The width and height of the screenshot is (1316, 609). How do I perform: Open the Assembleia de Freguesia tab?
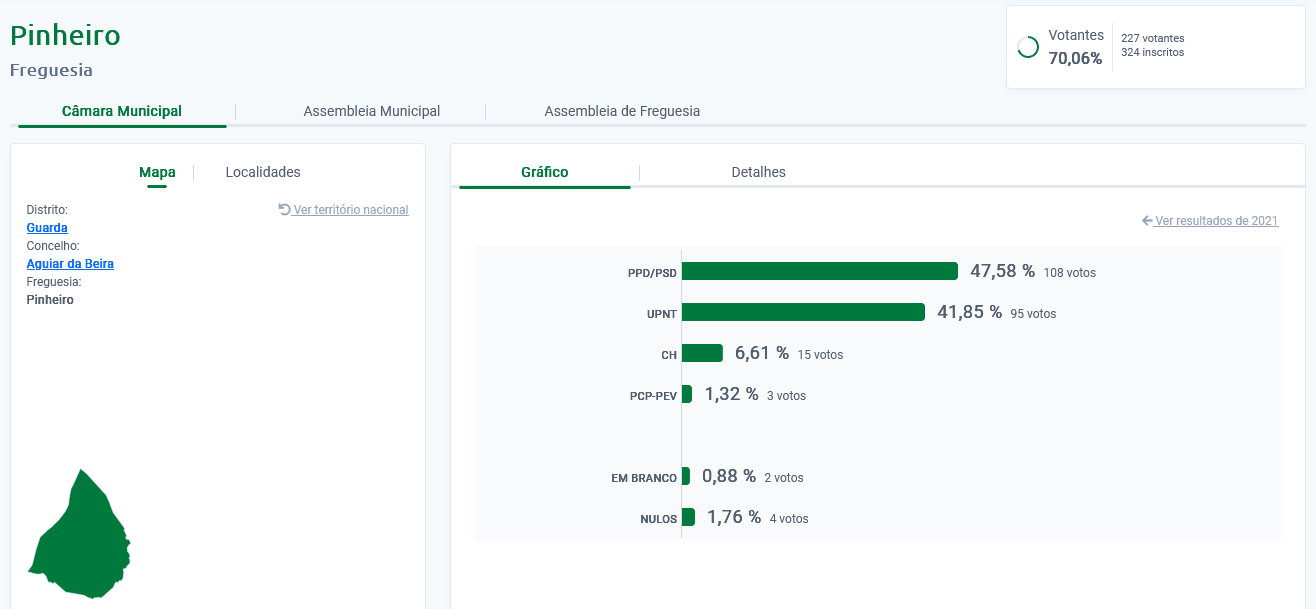622,111
